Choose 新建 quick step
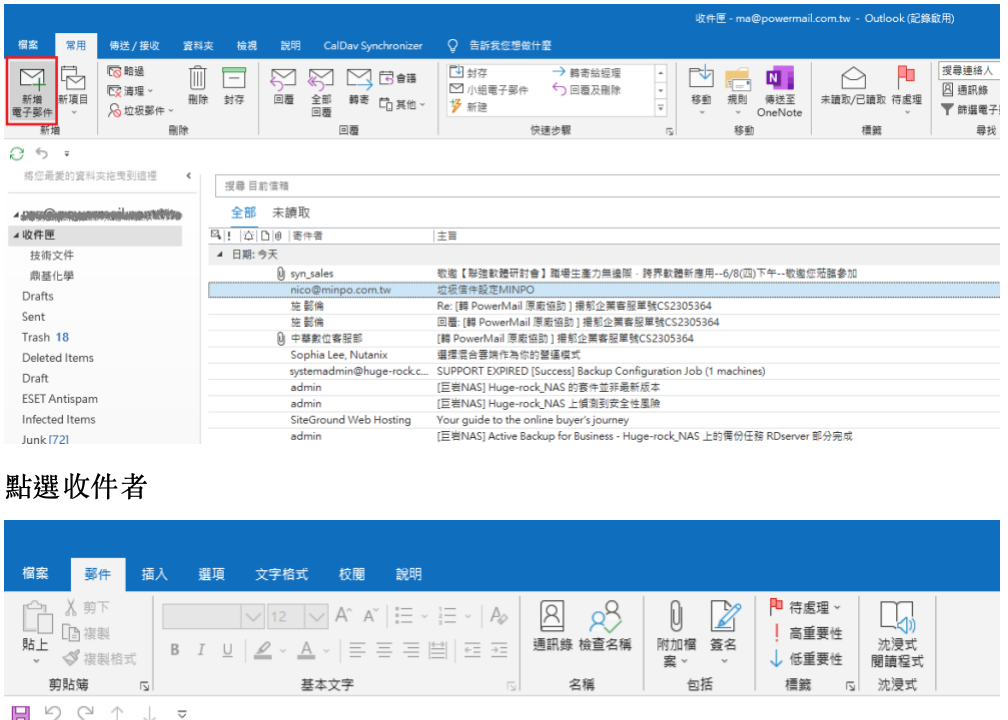 [x=469, y=107]
